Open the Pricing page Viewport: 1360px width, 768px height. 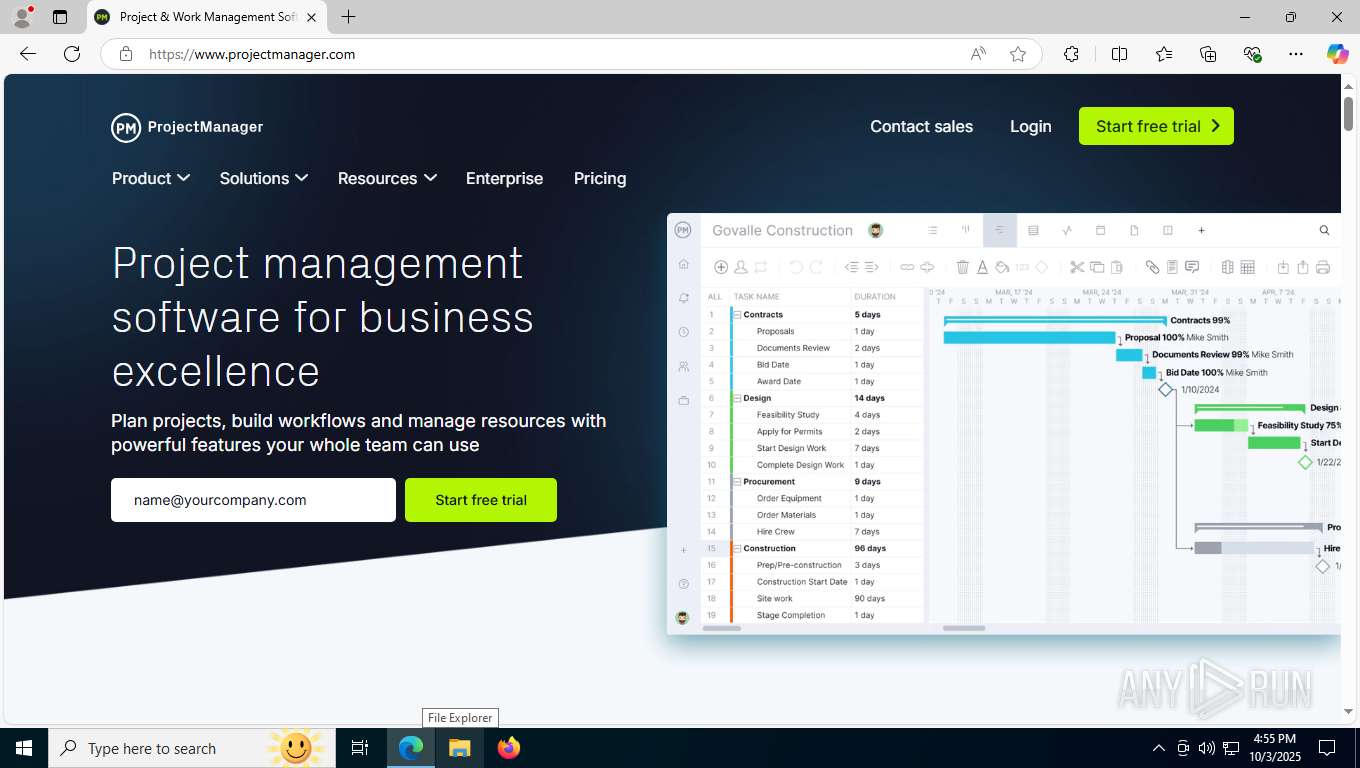[600, 178]
